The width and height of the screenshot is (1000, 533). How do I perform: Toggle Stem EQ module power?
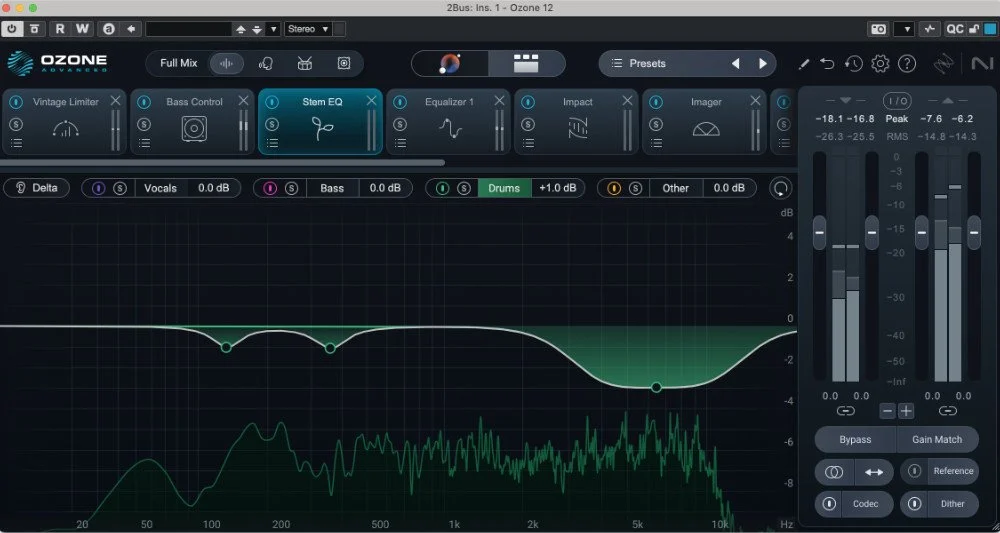pos(272,102)
